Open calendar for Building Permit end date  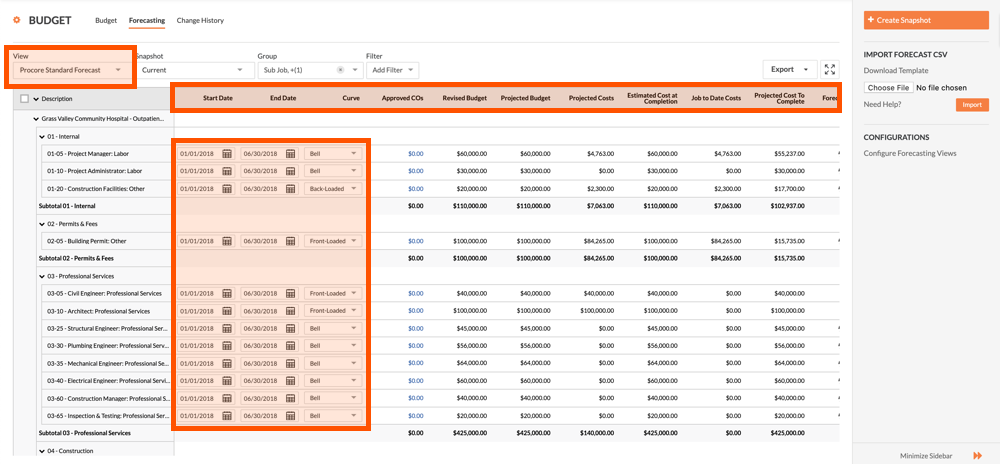(x=291, y=241)
